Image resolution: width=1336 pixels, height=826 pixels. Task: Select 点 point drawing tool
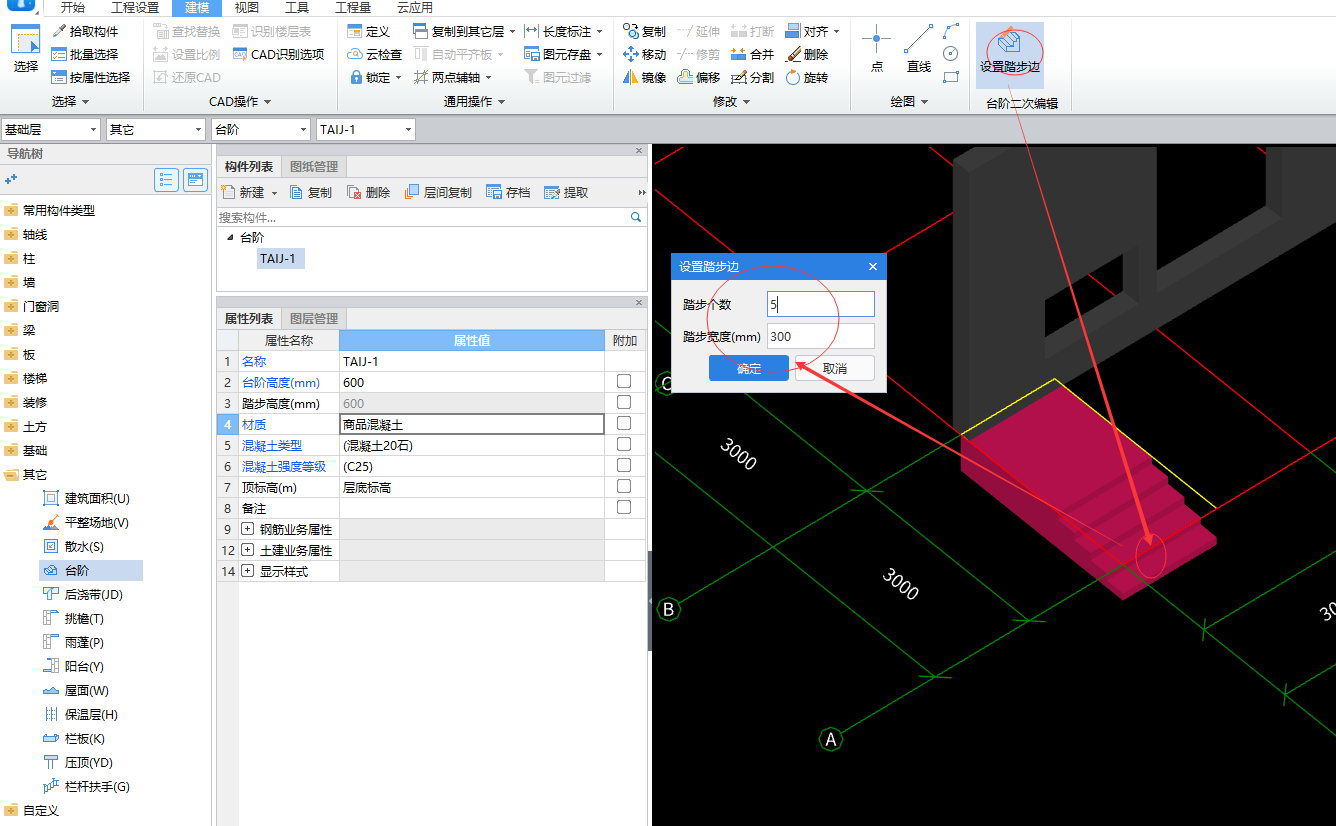point(877,50)
